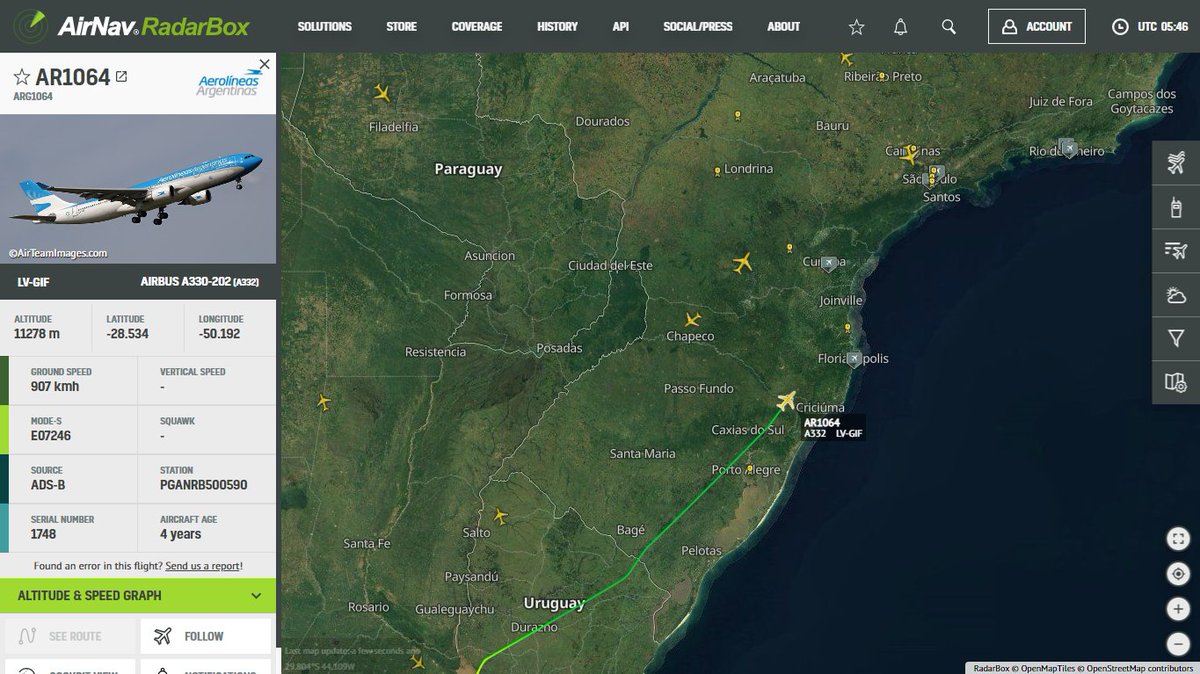The height and width of the screenshot is (674, 1200).
Task: Open the Social/Press menu item
Action: 698,27
